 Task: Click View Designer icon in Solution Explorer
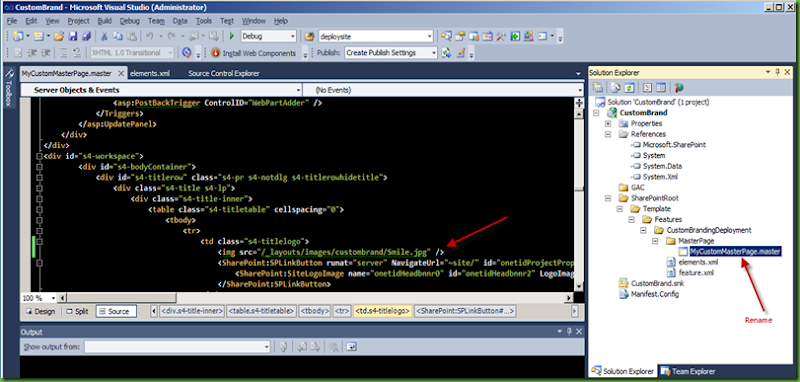[660, 88]
